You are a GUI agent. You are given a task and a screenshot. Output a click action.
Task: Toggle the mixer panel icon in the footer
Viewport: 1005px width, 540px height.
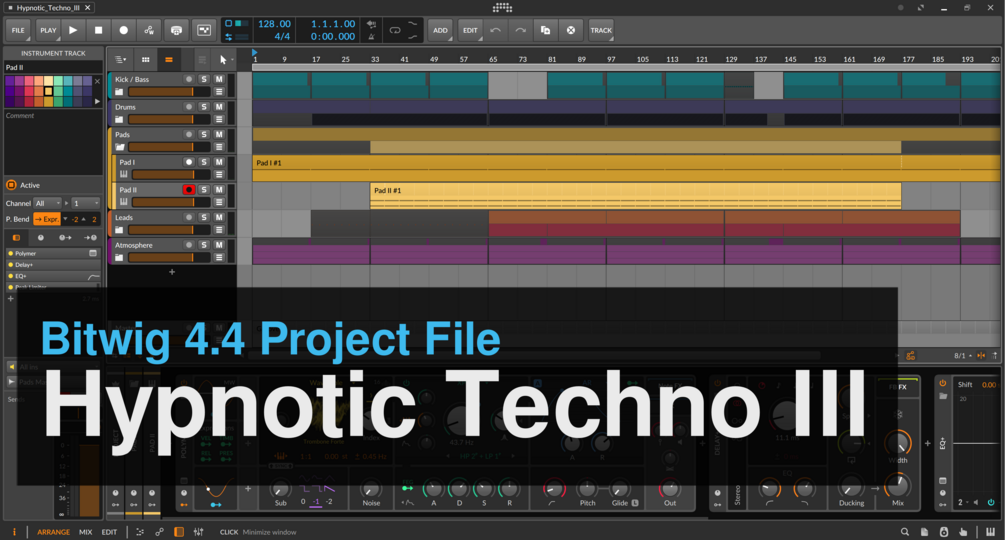pyautogui.click(x=199, y=532)
